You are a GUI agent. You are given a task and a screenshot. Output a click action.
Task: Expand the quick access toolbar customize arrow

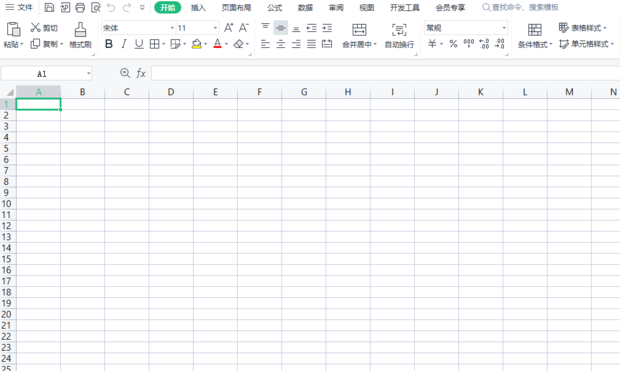pos(142,8)
